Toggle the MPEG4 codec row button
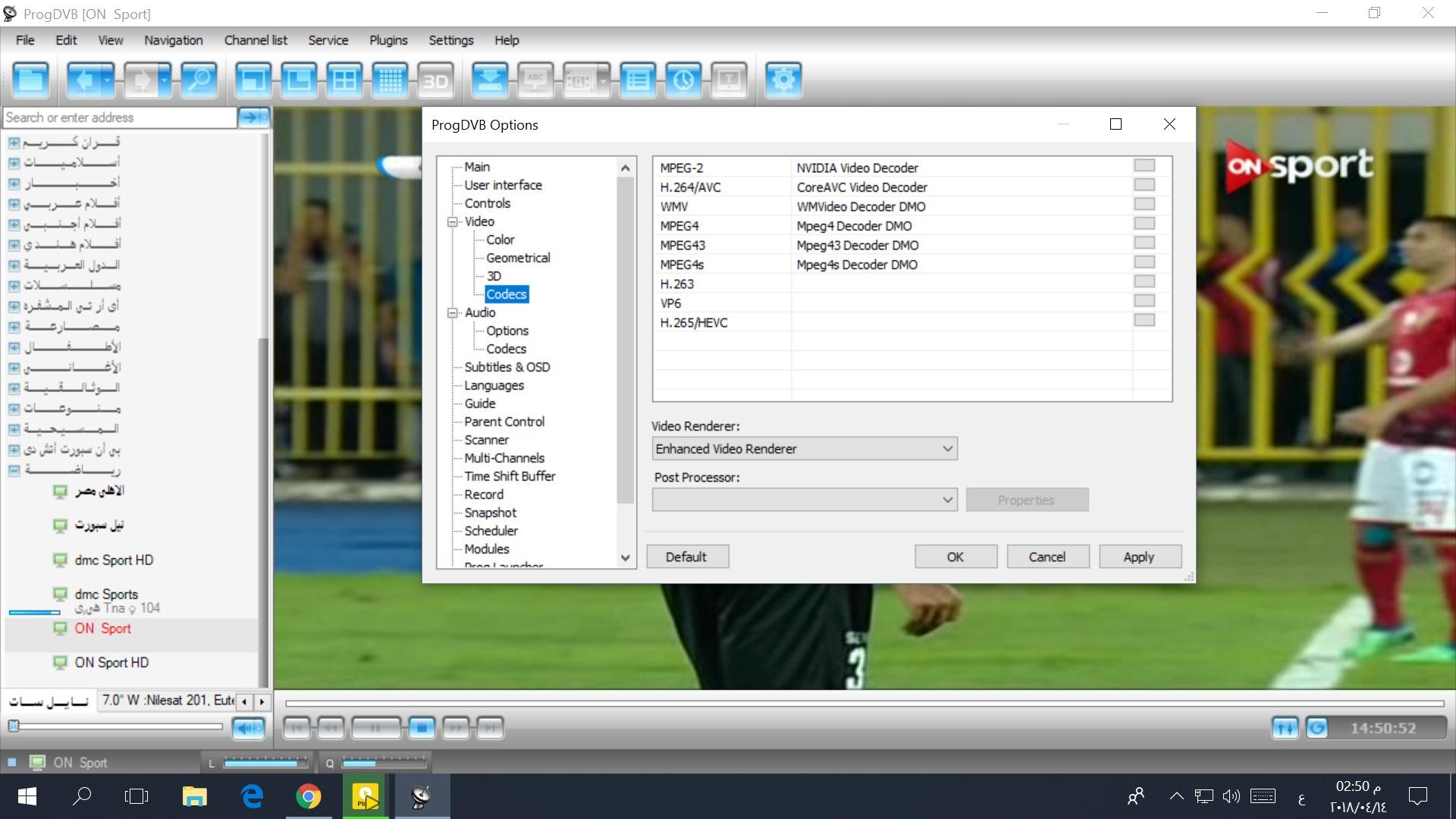Image resolution: width=1456 pixels, height=819 pixels. coord(1144,224)
